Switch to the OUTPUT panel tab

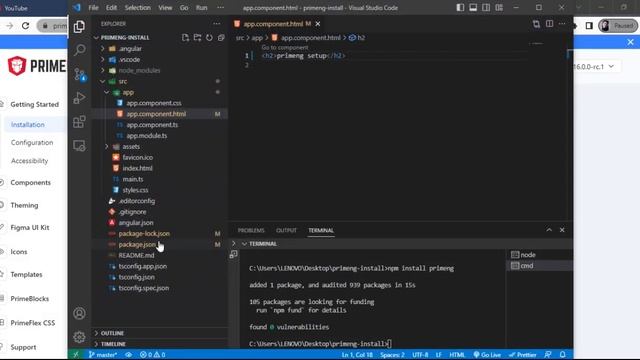point(286,231)
